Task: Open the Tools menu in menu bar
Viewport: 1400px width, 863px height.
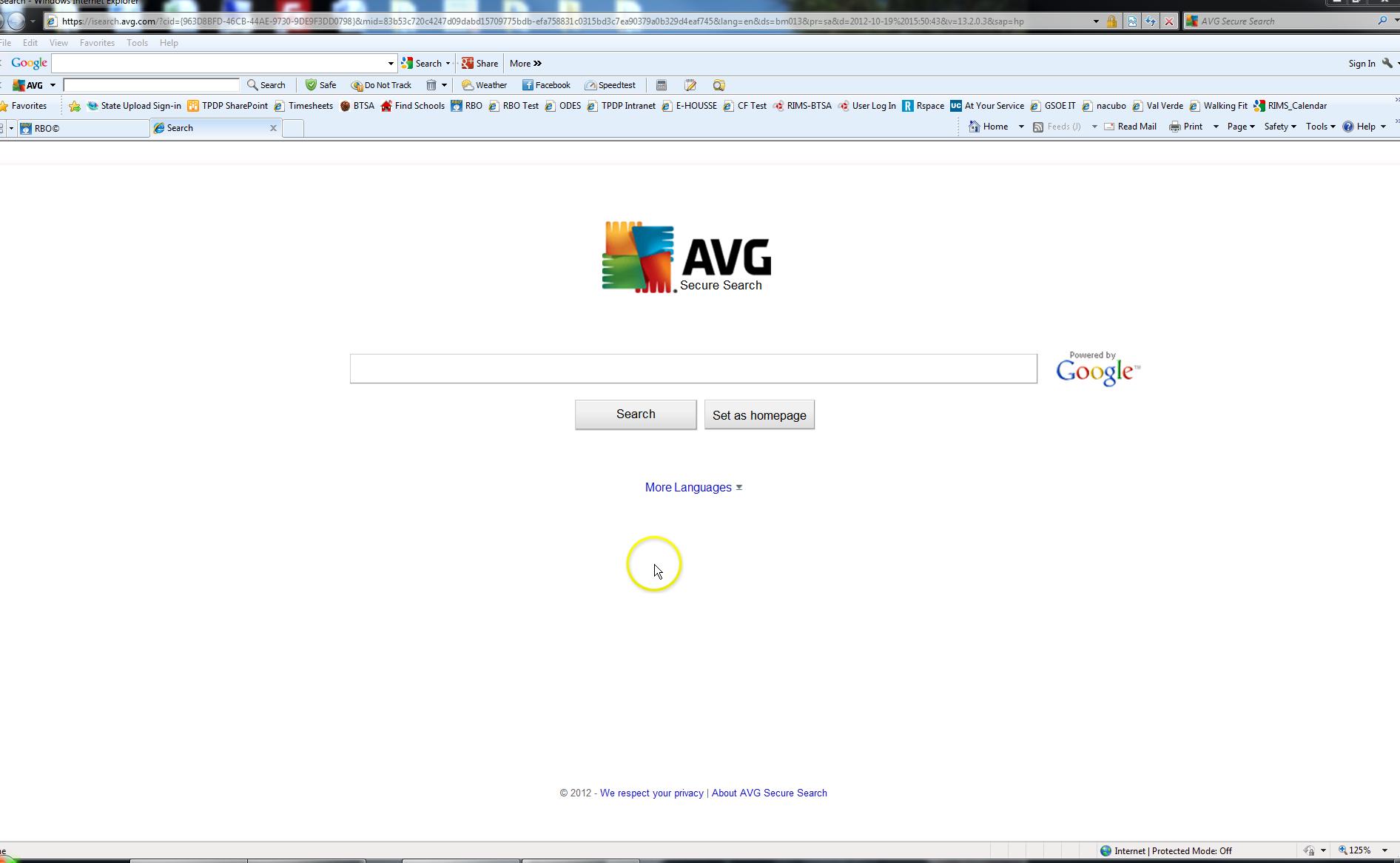Action: tap(137, 43)
